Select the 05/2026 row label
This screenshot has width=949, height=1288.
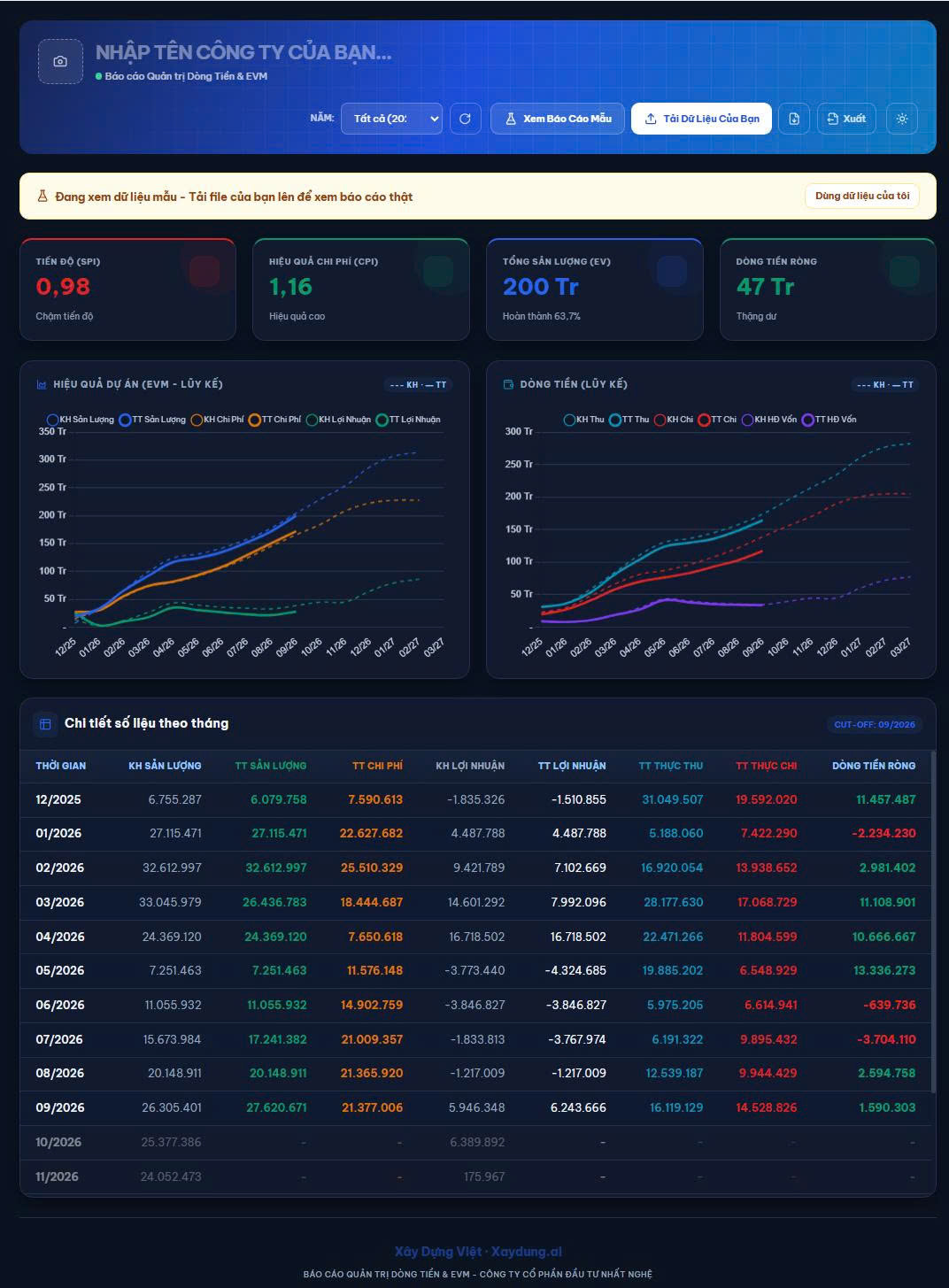click(x=60, y=970)
